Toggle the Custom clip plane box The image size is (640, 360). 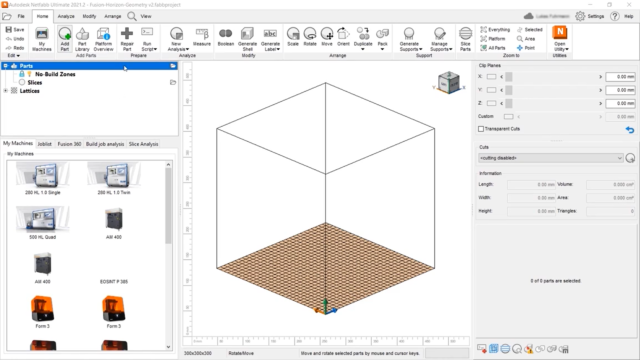coord(508,117)
